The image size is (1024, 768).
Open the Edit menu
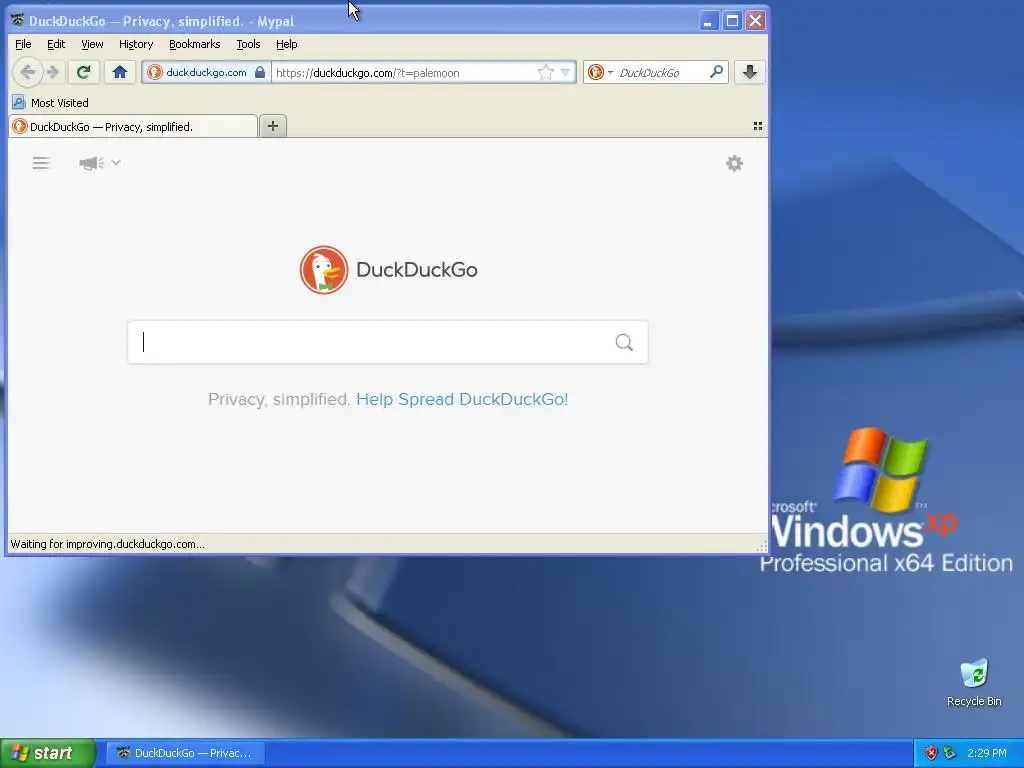[x=56, y=44]
